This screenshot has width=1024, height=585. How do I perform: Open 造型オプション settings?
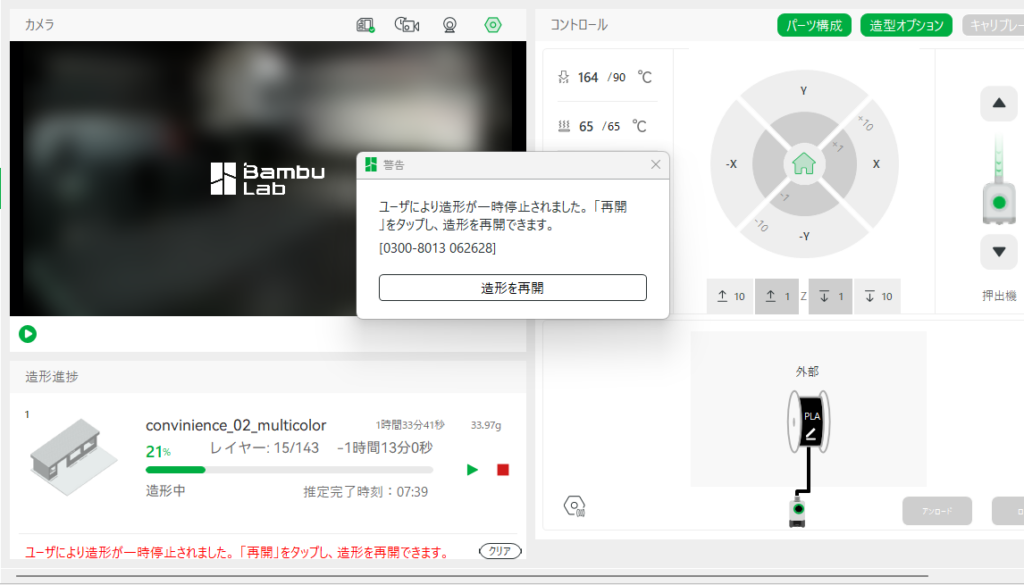905,25
